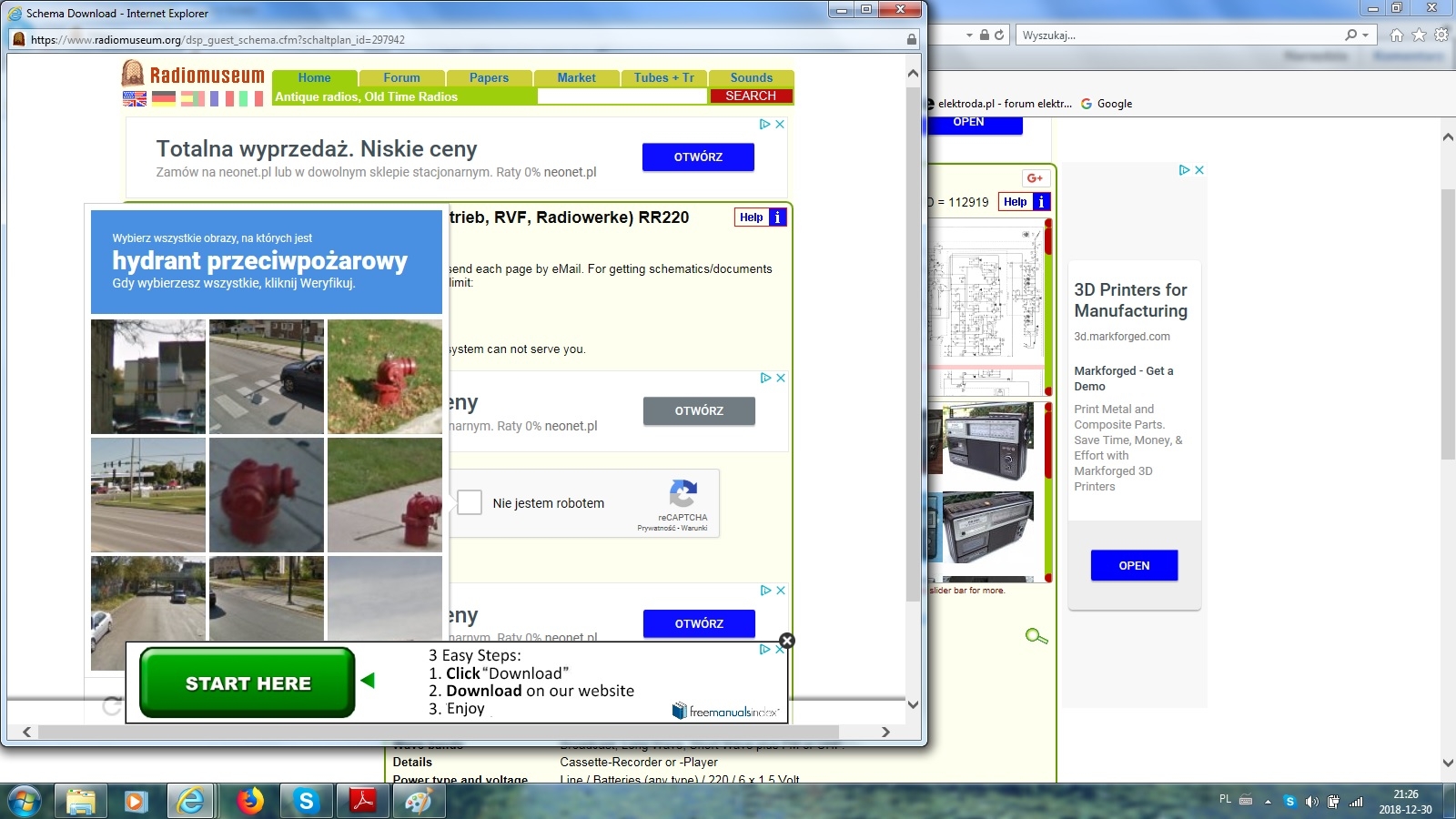This screenshot has height=819, width=1456.
Task: Select the road with bridge captcha tile
Action: coord(148,613)
